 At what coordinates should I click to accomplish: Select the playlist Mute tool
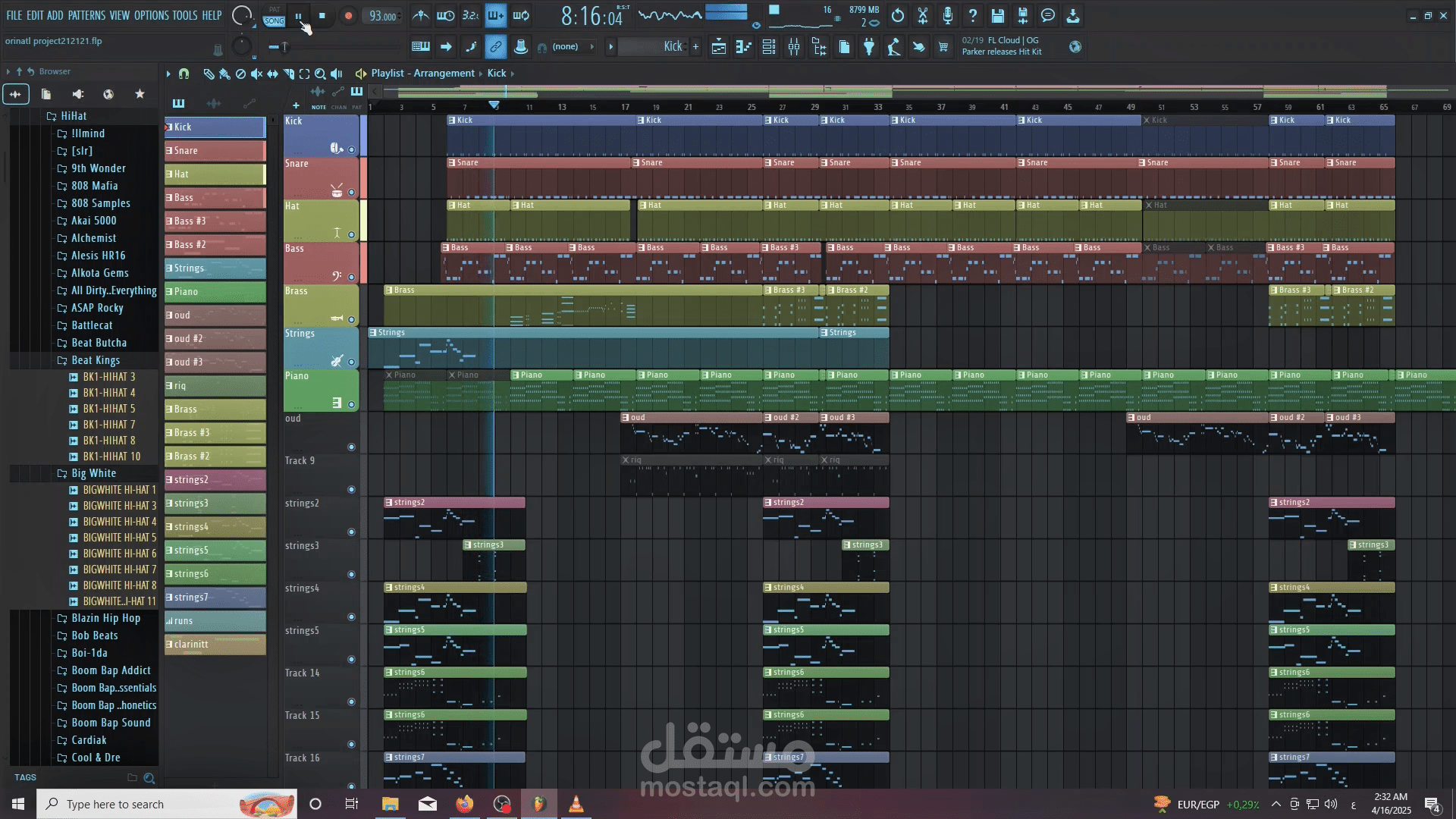(x=256, y=74)
